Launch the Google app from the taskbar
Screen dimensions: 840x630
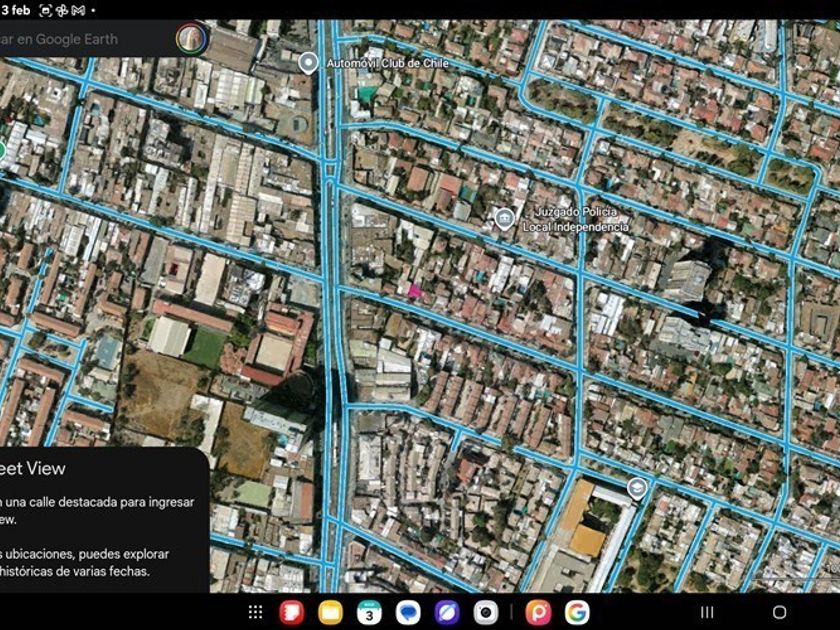[576, 612]
